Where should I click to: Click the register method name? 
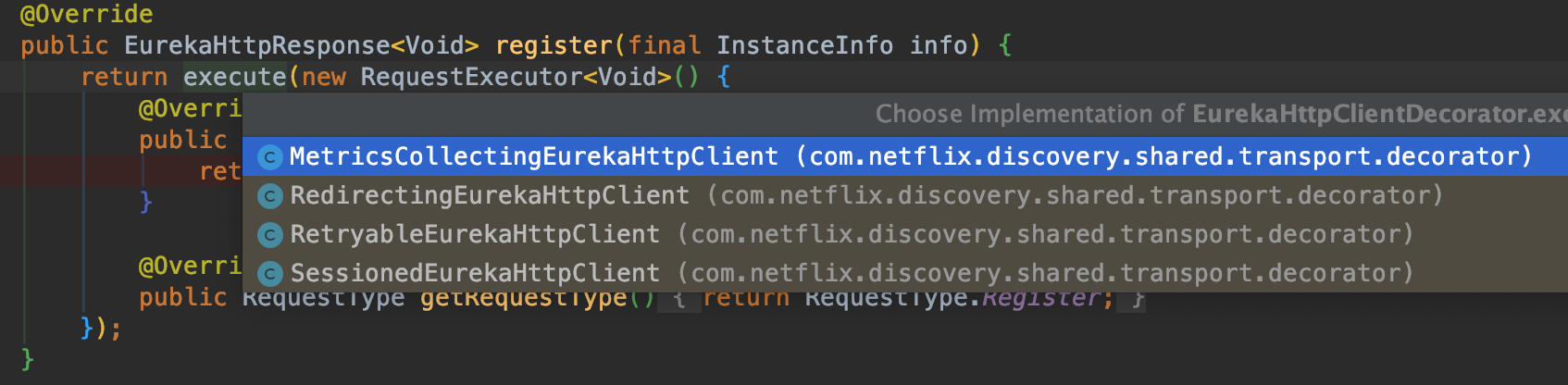click(554, 45)
